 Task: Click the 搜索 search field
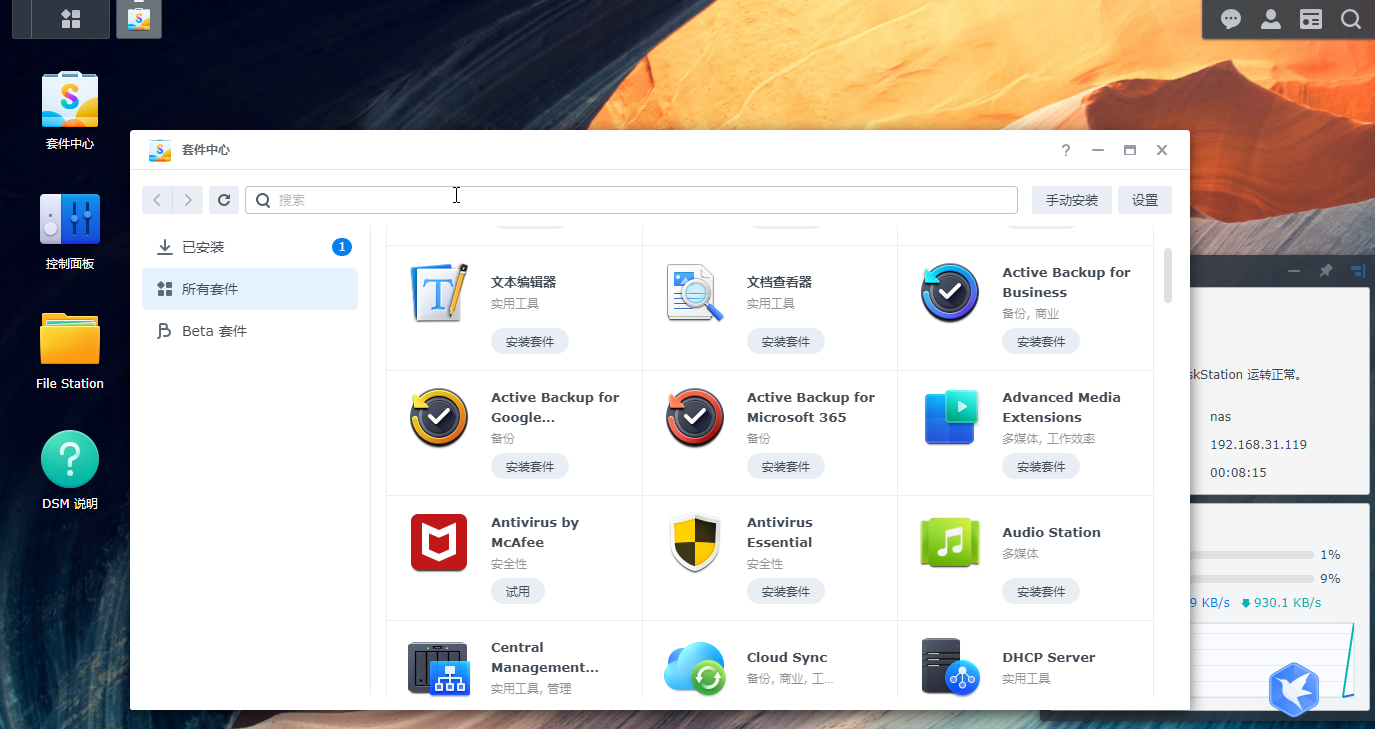point(631,200)
